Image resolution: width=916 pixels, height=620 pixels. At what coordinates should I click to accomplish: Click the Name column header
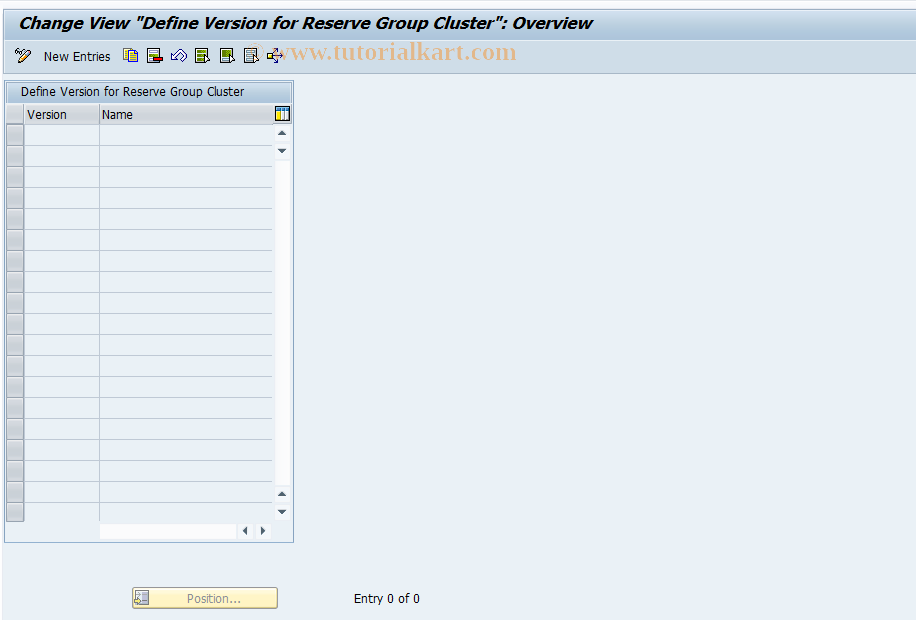point(186,115)
